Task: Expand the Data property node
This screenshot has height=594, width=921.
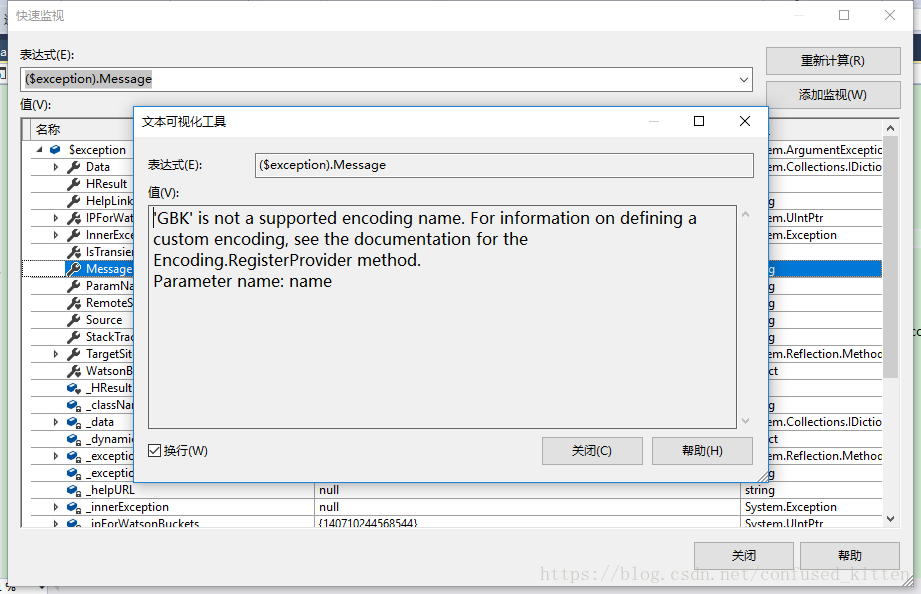Action: [x=56, y=167]
